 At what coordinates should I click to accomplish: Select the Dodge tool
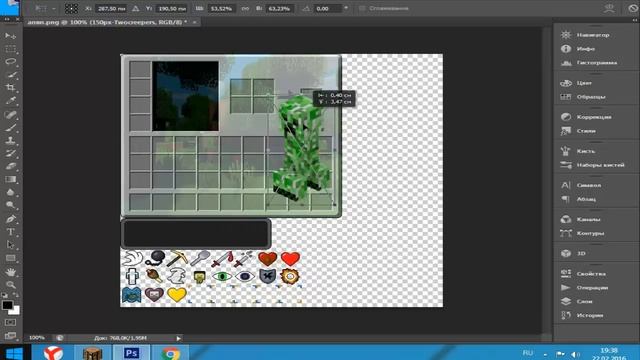click(x=10, y=205)
